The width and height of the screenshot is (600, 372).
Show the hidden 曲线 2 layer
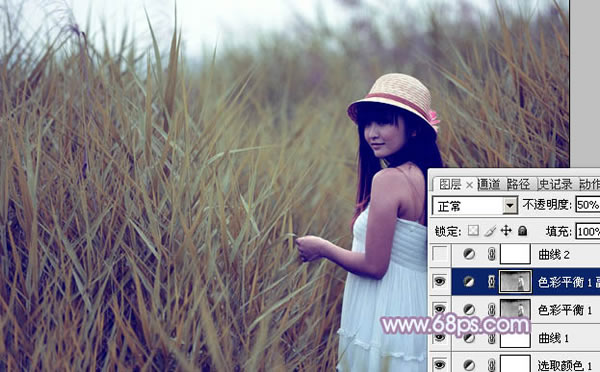tap(440, 254)
